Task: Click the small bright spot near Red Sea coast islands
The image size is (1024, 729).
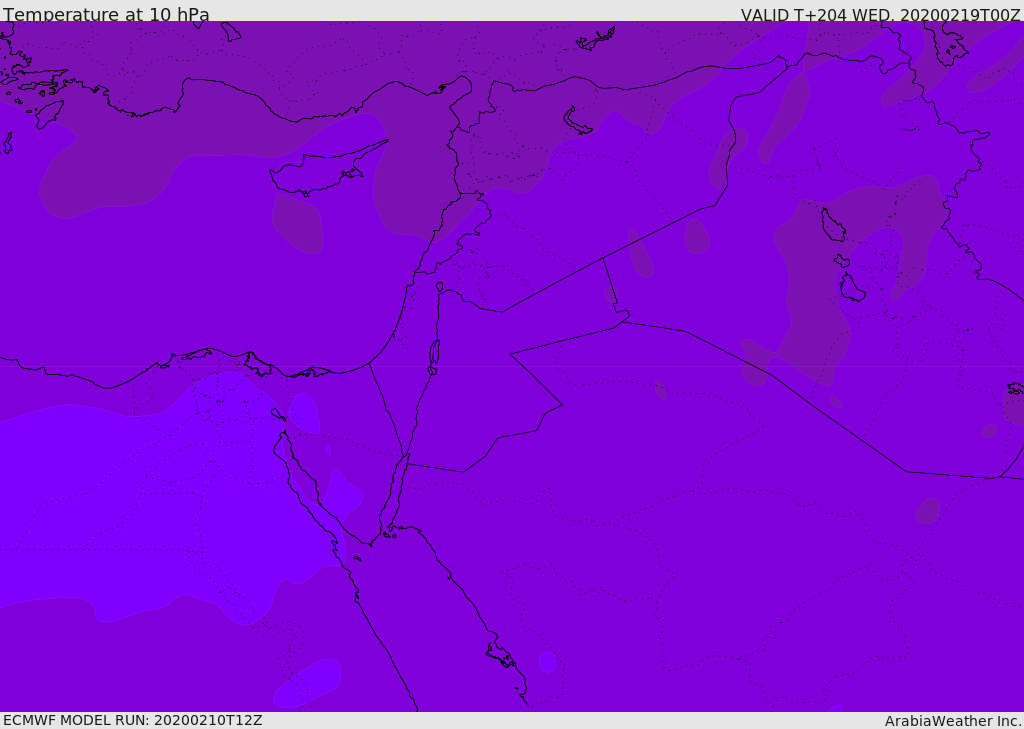Action: click(x=547, y=661)
